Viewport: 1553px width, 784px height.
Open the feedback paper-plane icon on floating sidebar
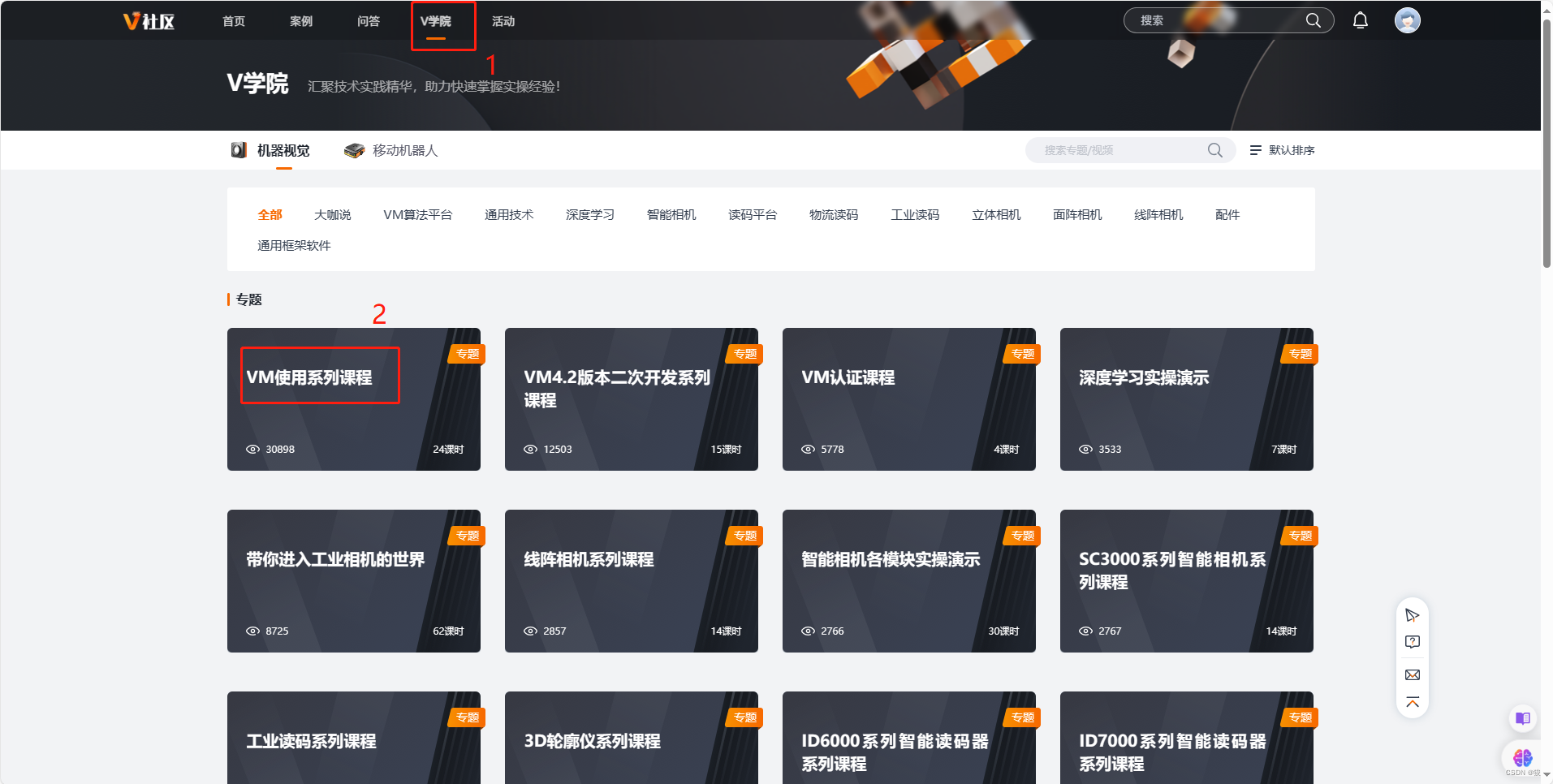tap(1413, 615)
